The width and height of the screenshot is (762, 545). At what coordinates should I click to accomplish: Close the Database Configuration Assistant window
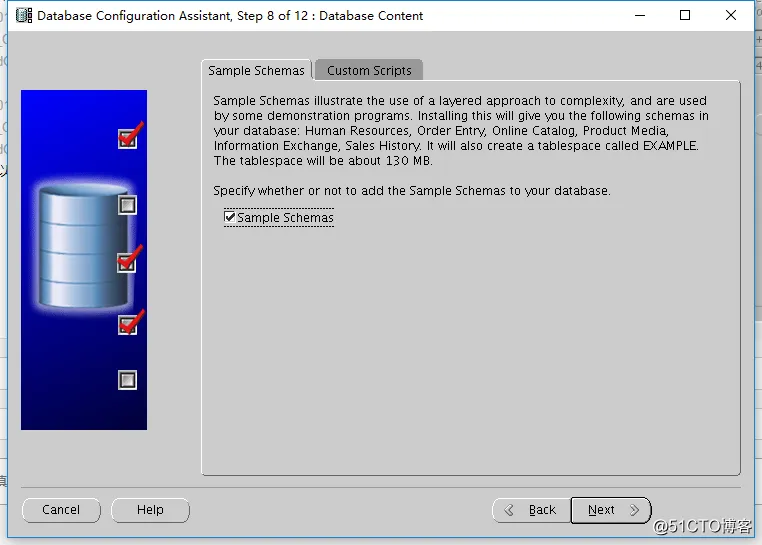tap(730, 16)
